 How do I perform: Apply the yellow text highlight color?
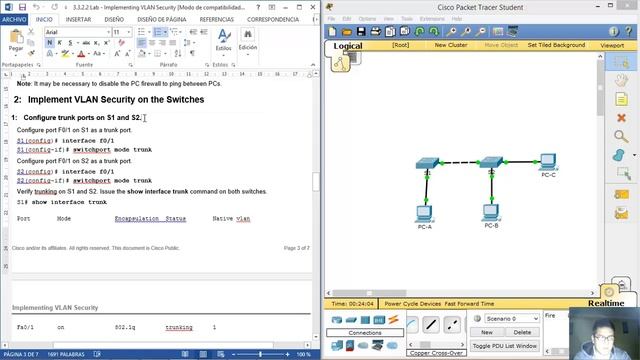click(x=65, y=53)
